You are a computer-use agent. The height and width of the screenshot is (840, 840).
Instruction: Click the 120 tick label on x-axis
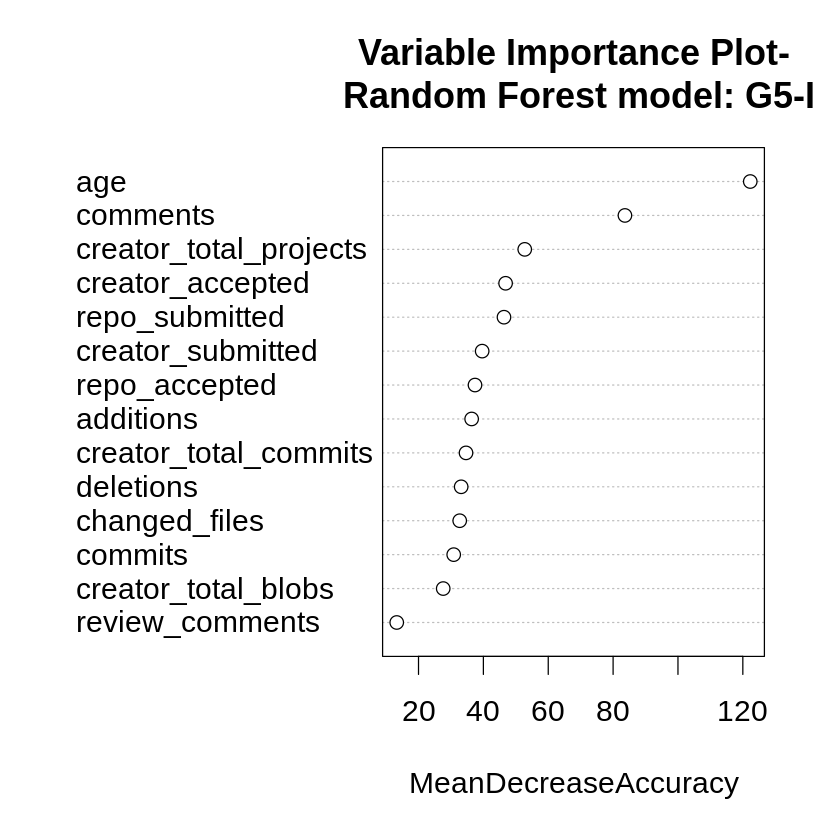click(x=742, y=711)
